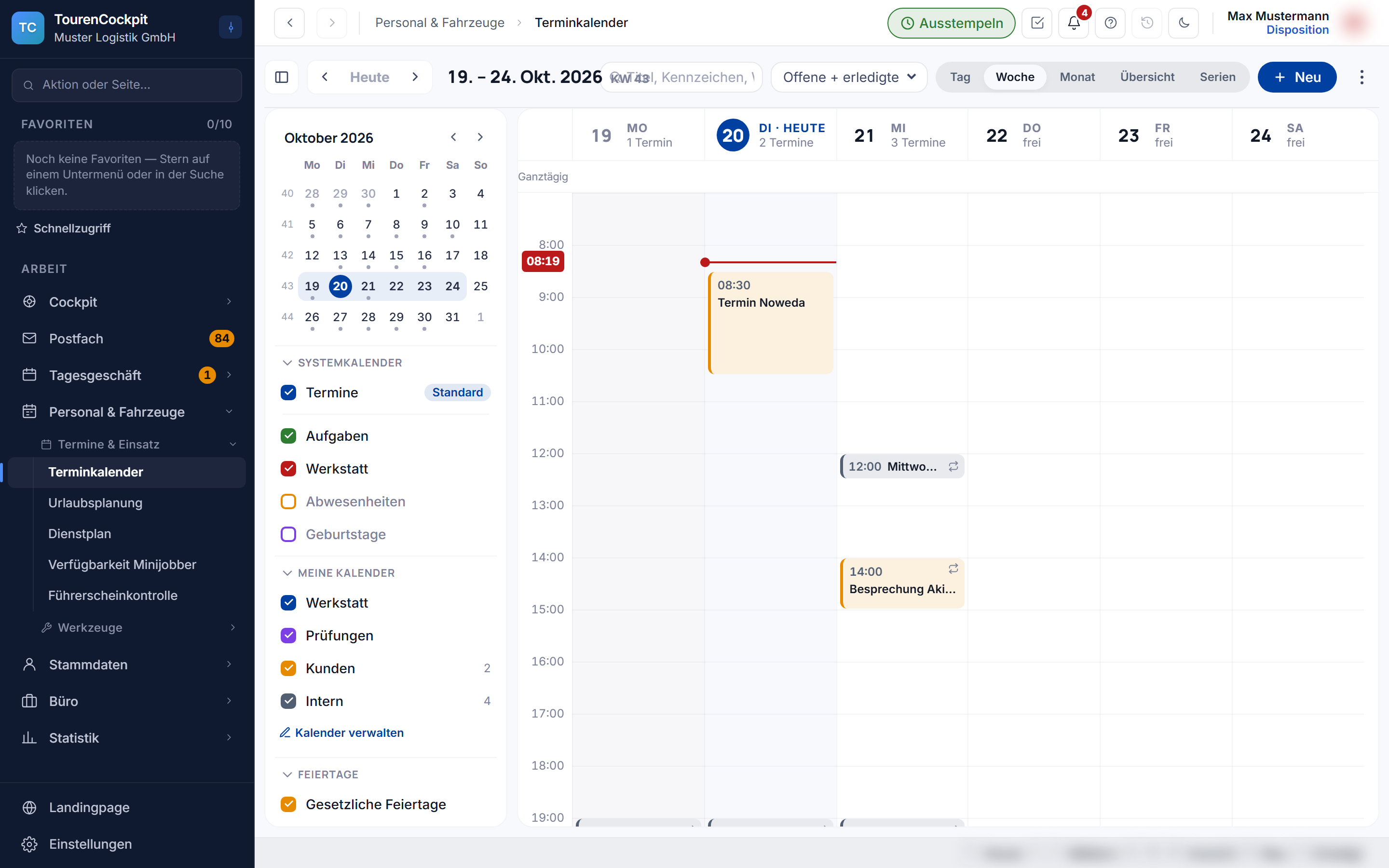Select 27 in the mini calendar
Image resolution: width=1389 pixels, height=868 pixels.
(x=340, y=317)
